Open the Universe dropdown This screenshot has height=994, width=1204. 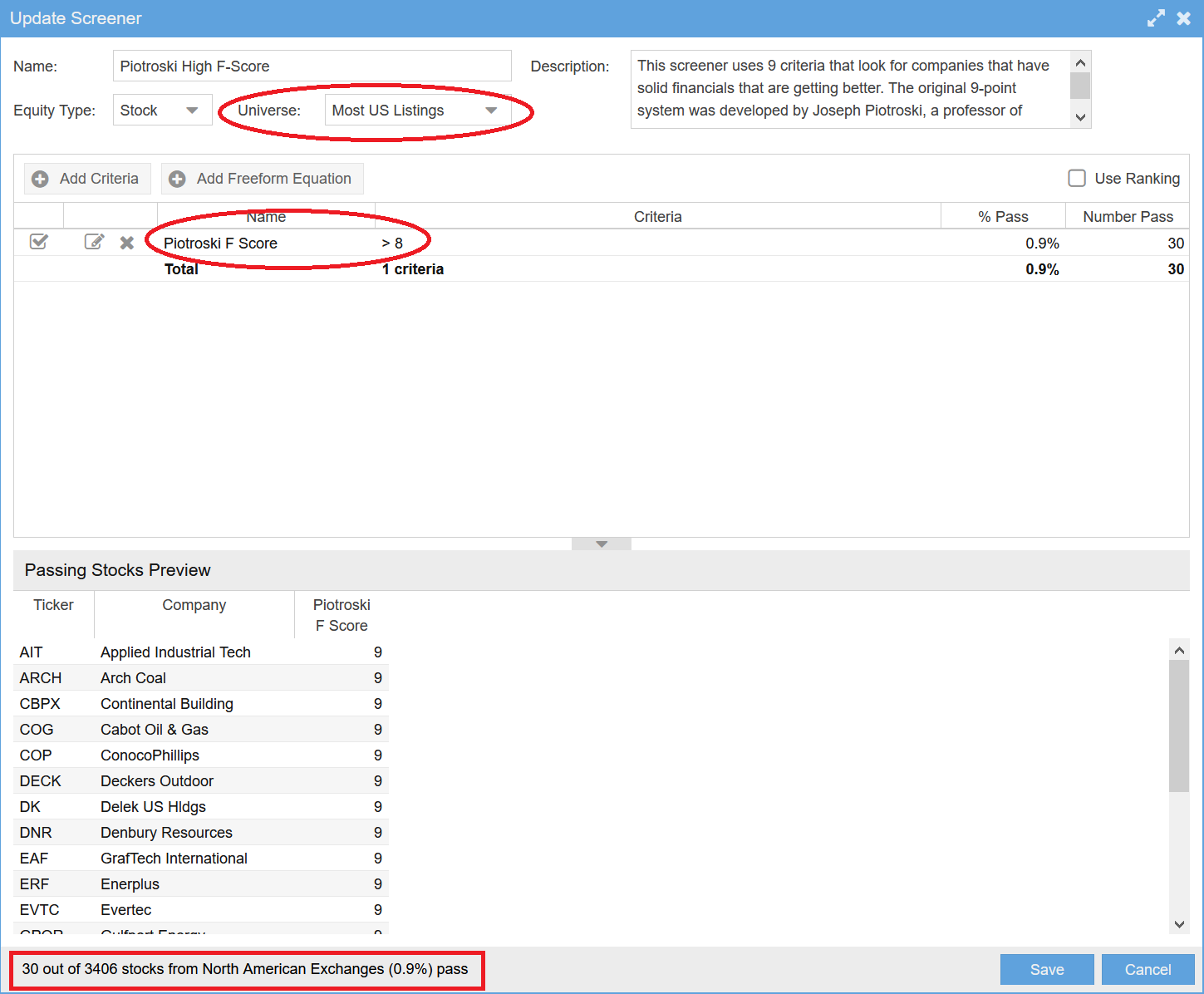click(417, 111)
